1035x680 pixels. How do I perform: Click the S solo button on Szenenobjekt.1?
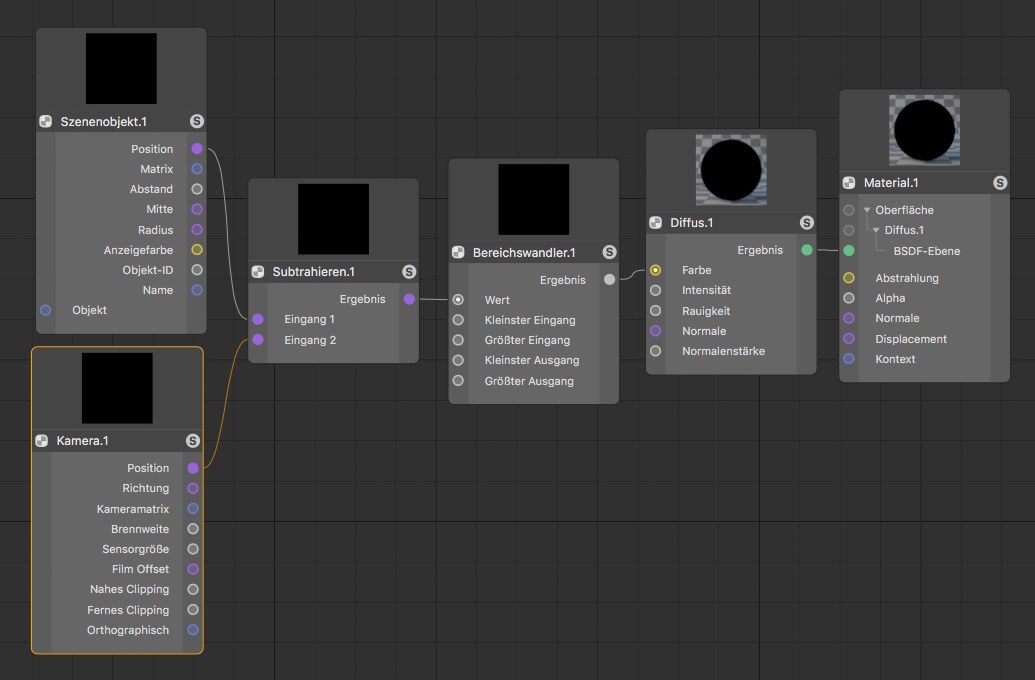coord(197,121)
